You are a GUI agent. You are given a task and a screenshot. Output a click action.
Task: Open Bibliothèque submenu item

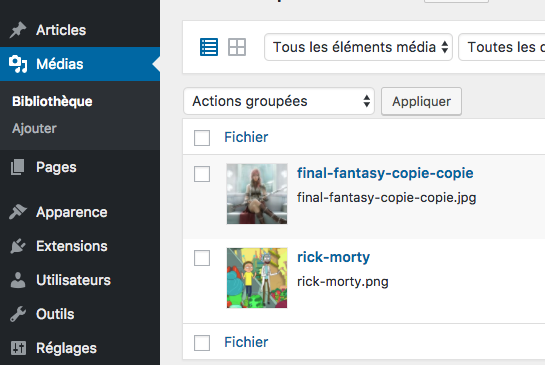click(52, 102)
